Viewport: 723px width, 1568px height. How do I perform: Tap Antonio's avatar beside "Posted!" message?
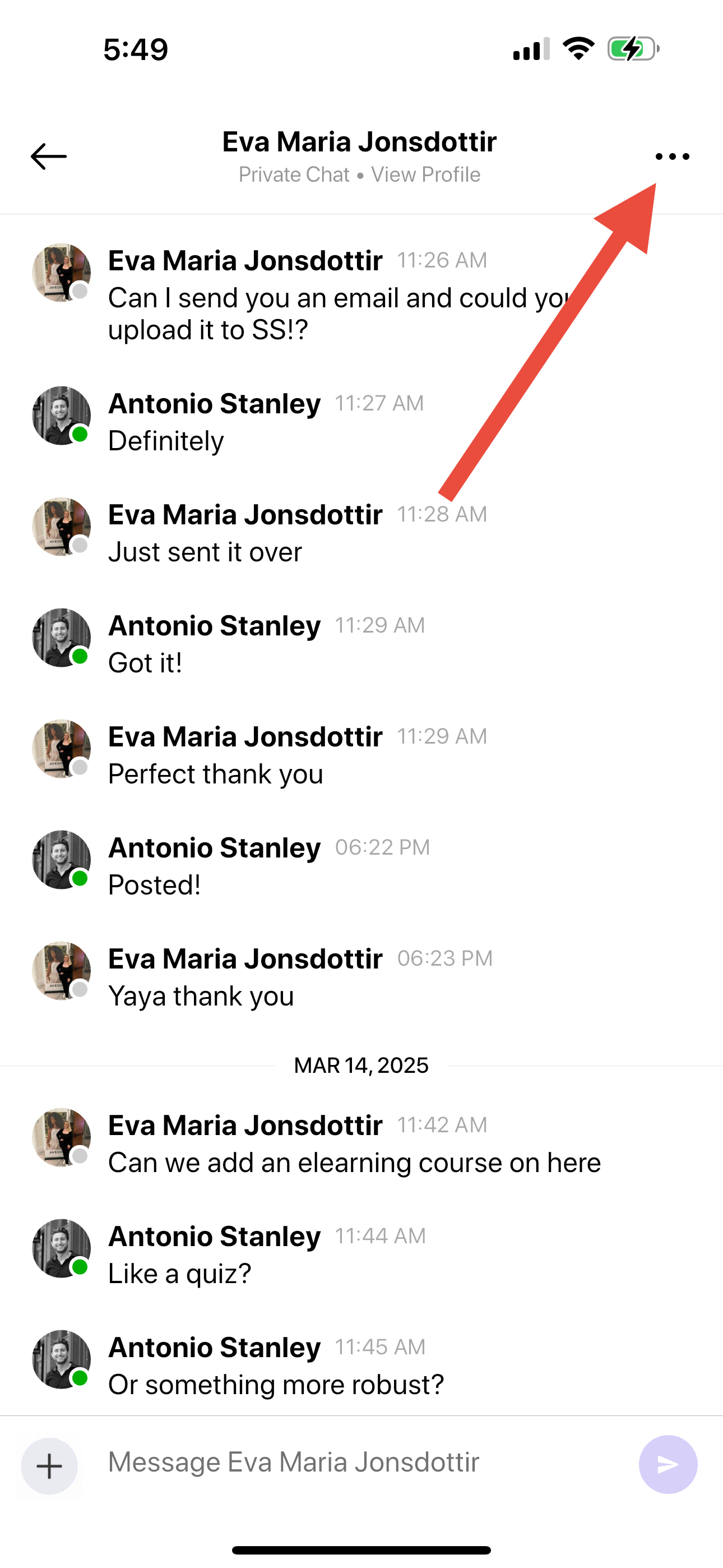(61, 860)
